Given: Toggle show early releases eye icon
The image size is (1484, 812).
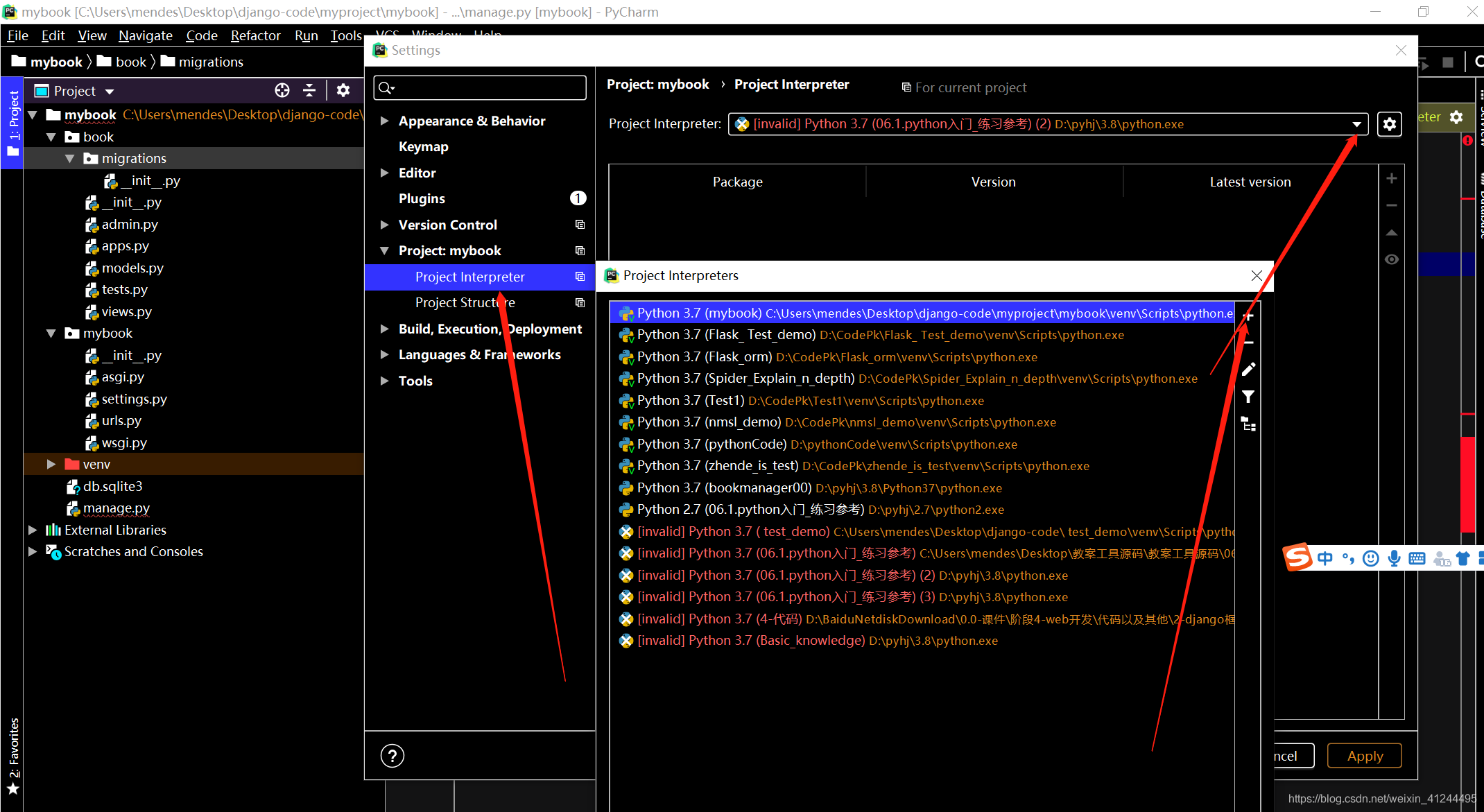Looking at the screenshot, I should [1391, 259].
